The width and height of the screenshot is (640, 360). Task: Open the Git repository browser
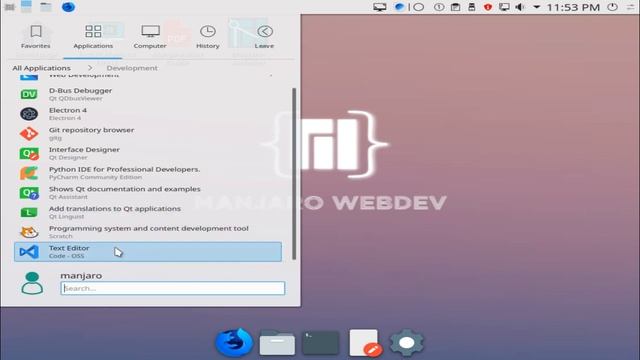pyautogui.click(x=148, y=133)
